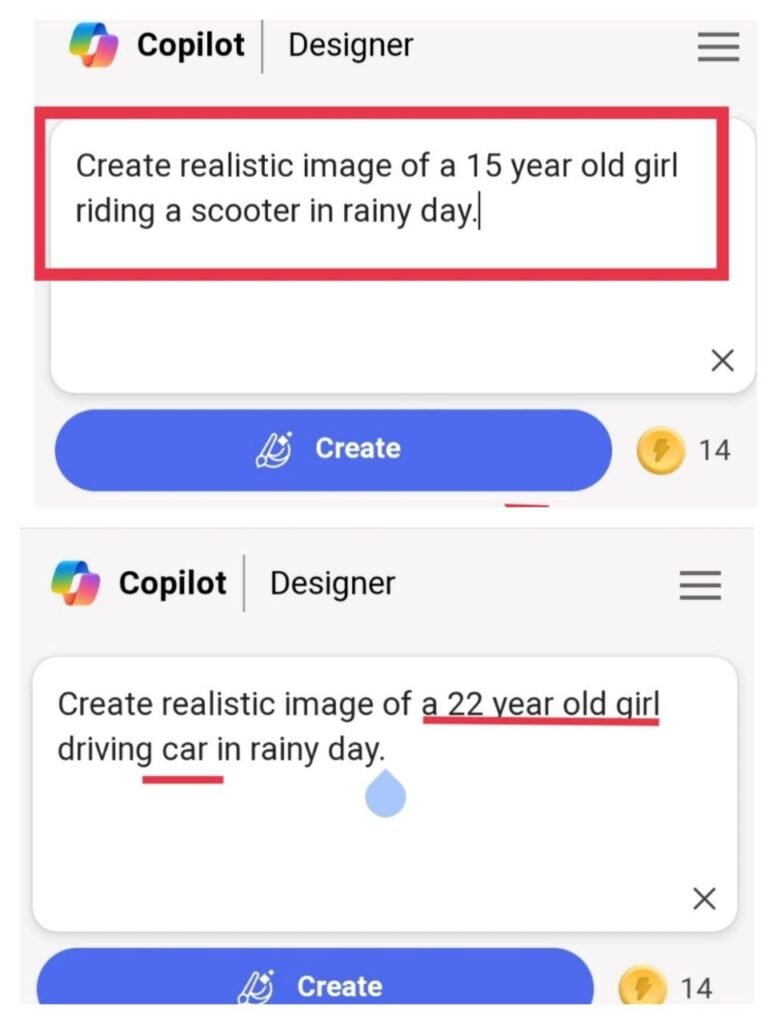Clear the first prompt with the X button
This screenshot has height=1024, width=777.
pyautogui.click(x=724, y=360)
